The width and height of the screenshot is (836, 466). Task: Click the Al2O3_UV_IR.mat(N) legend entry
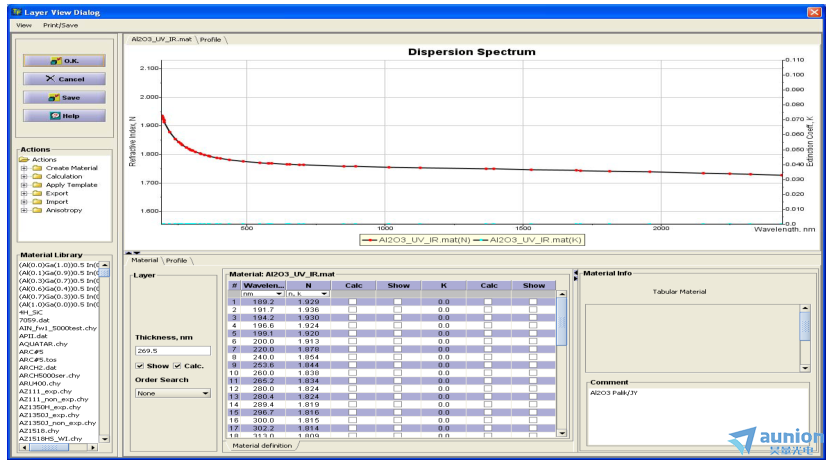pos(416,240)
